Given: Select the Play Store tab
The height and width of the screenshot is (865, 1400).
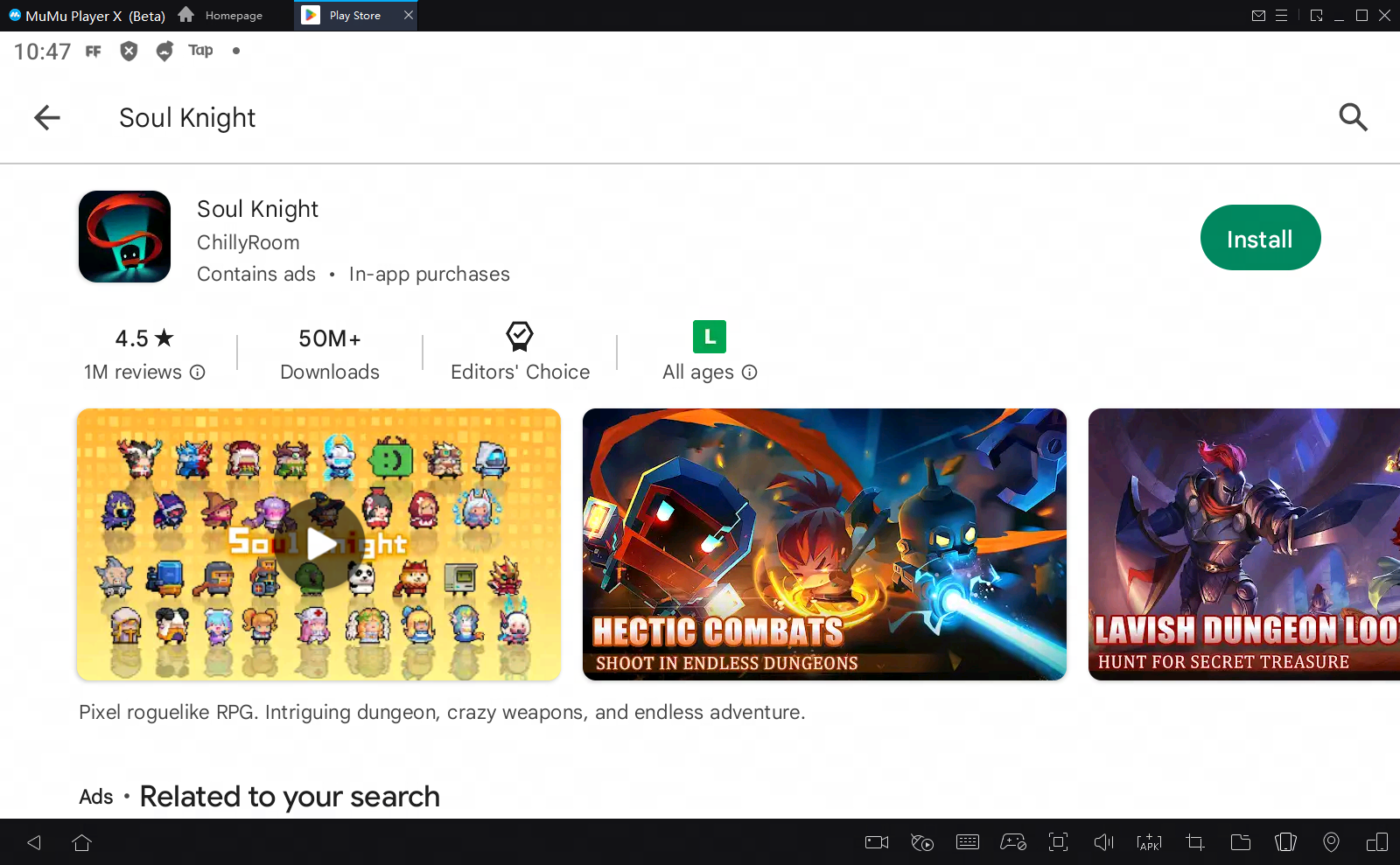Looking at the screenshot, I should [354, 16].
